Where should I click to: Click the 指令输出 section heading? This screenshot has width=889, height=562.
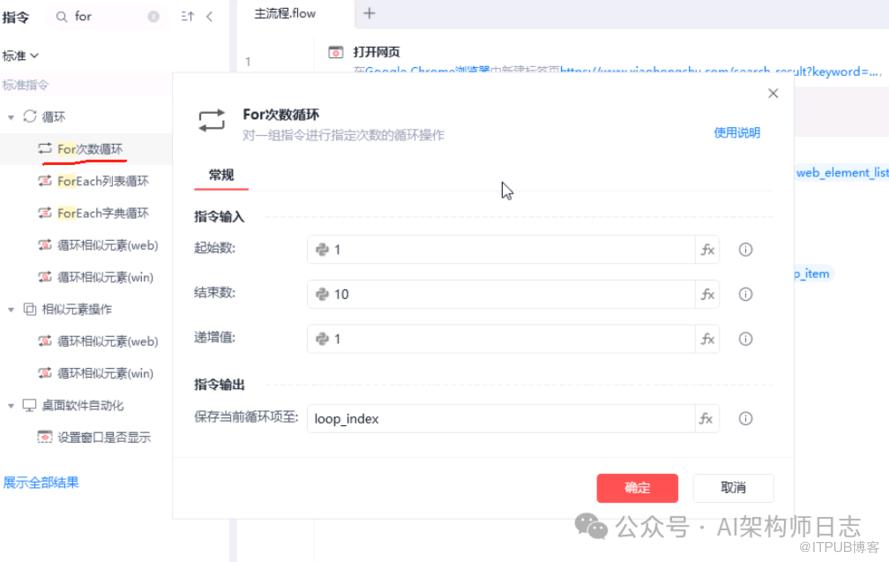(x=219, y=384)
